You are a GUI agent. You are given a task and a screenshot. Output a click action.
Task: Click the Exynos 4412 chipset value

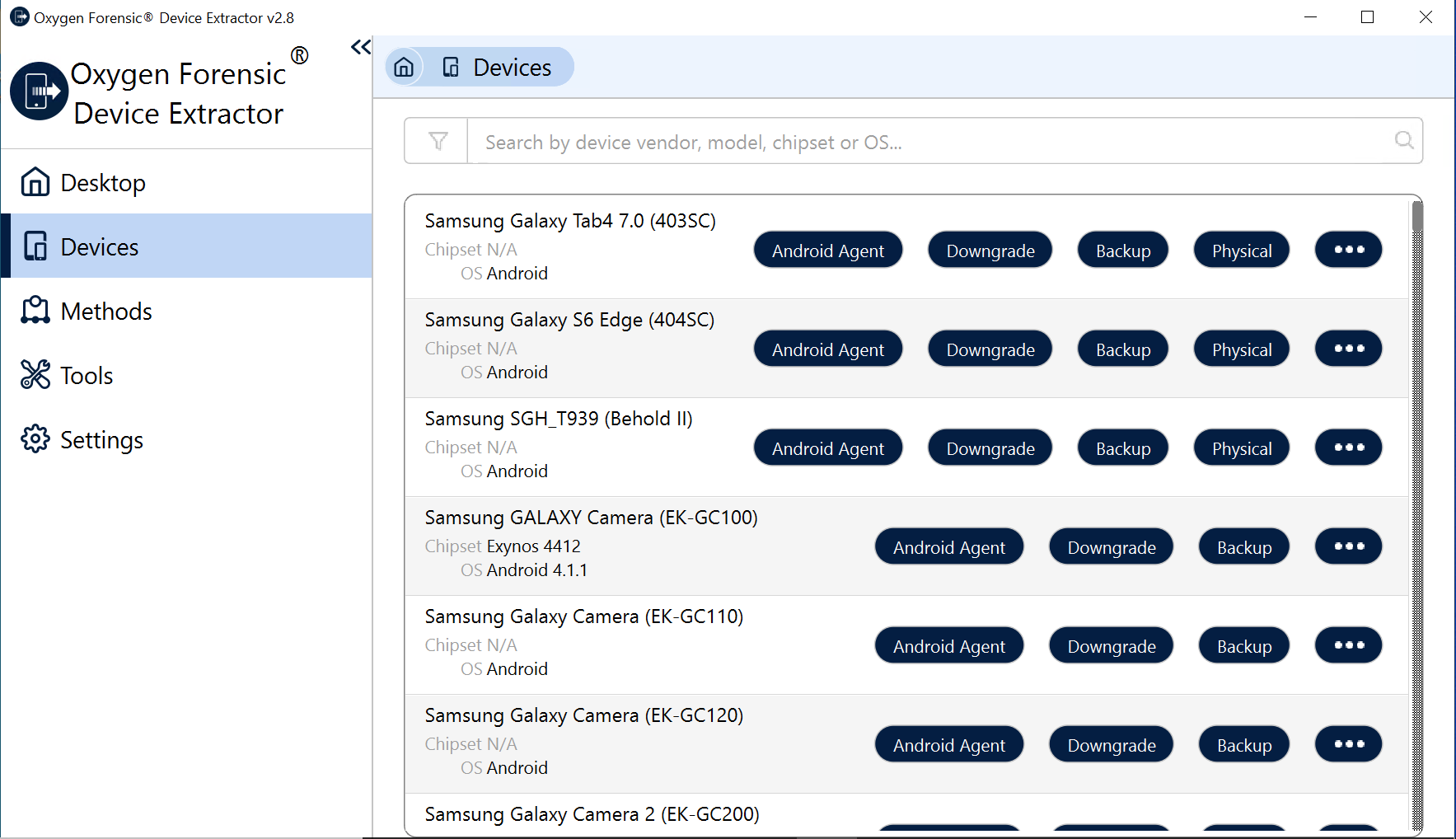click(x=534, y=546)
